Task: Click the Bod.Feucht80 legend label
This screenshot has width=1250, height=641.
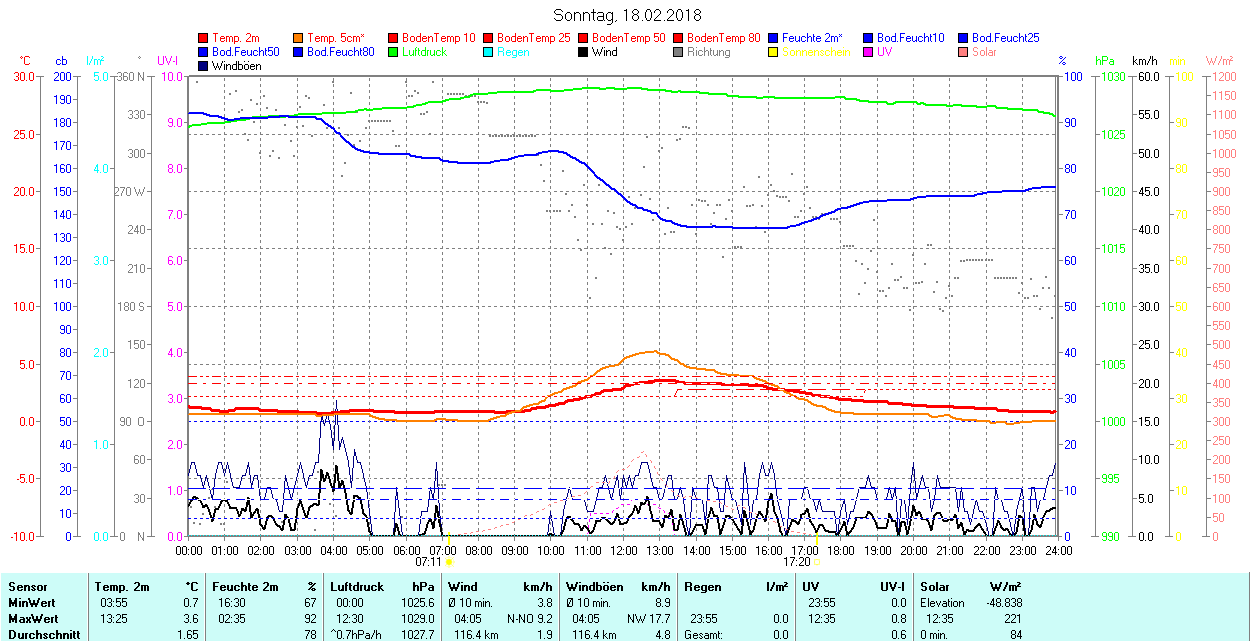Action: click(x=340, y=52)
